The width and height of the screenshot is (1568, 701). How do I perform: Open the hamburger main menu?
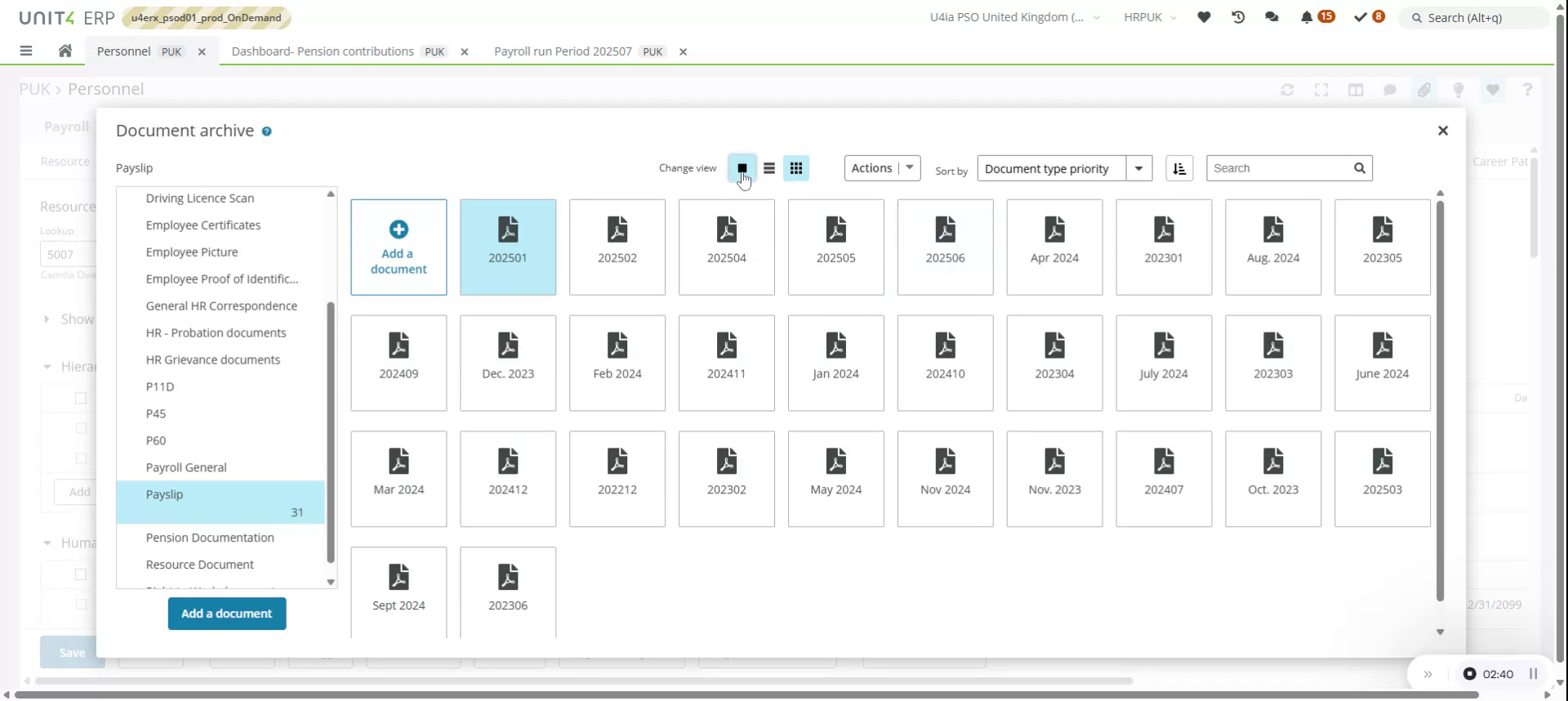(26, 51)
